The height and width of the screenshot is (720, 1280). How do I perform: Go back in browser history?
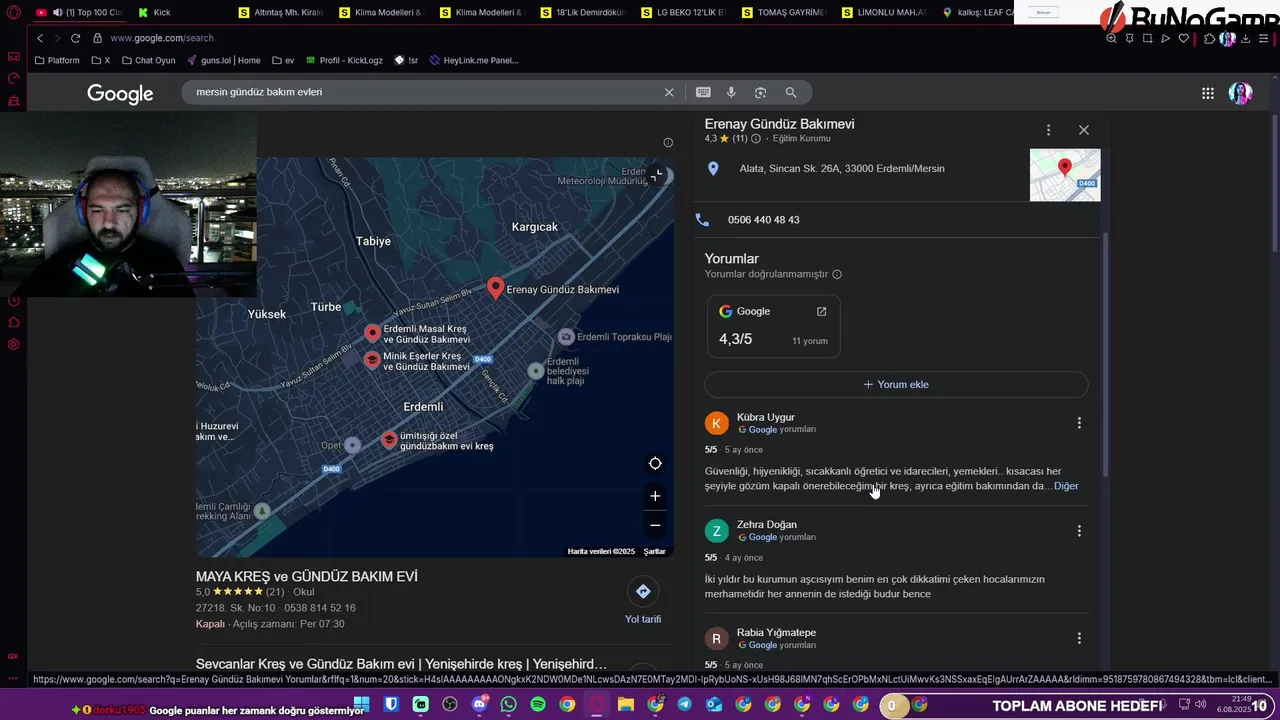(40, 38)
